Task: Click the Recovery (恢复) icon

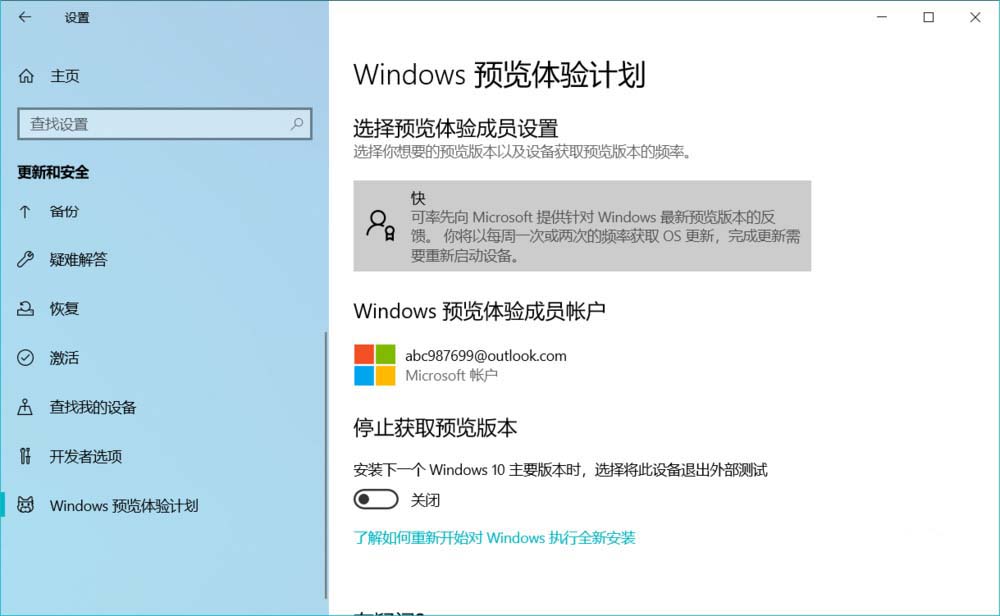Action: click(x=26, y=309)
